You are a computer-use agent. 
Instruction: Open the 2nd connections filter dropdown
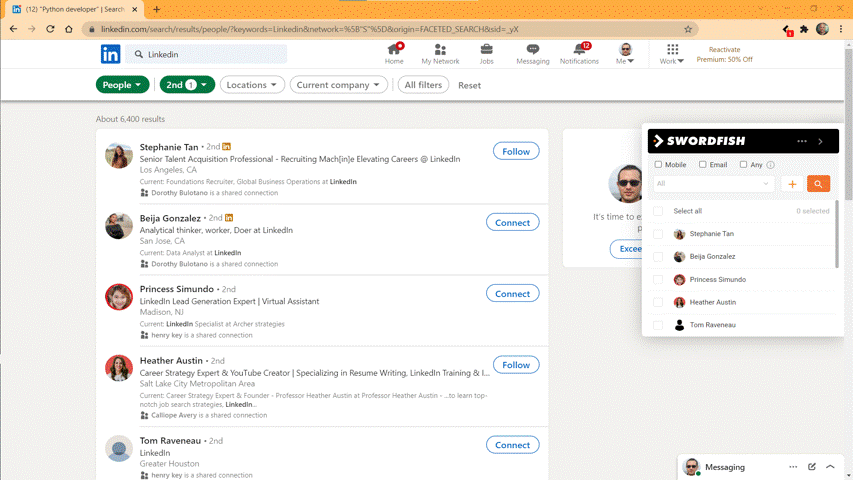(x=187, y=85)
